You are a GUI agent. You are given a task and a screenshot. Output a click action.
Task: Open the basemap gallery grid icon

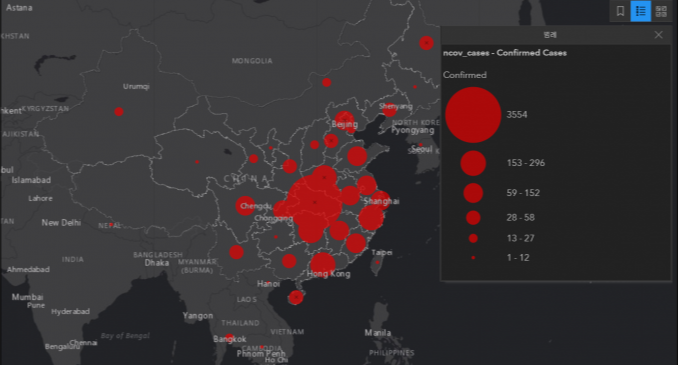pos(661,11)
